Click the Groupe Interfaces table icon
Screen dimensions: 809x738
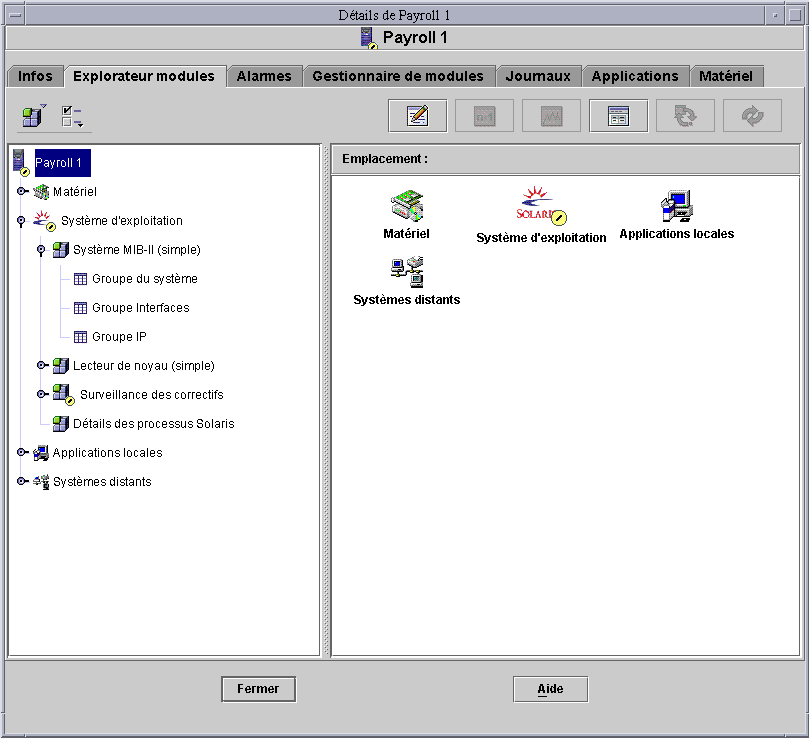(80, 308)
